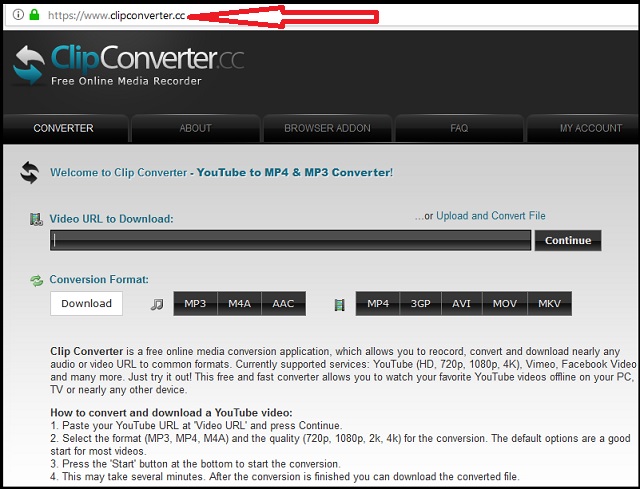This screenshot has height=489, width=640.
Task: Click the Continue button
Action: pos(568,240)
